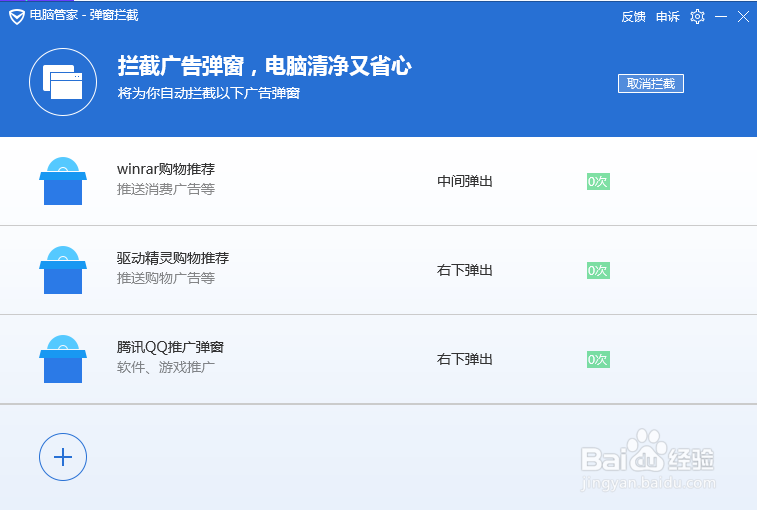Open the settings gear icon

697,17
